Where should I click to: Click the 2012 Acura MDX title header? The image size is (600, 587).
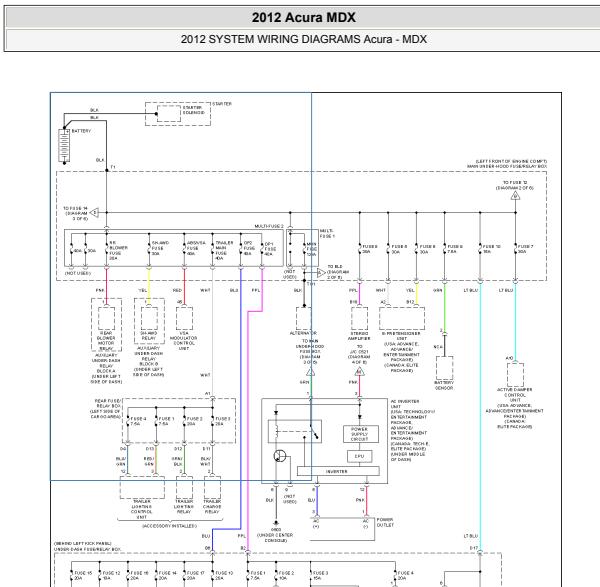(x=300, y=18)
